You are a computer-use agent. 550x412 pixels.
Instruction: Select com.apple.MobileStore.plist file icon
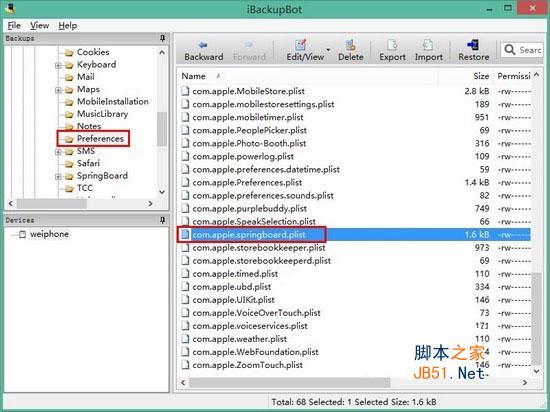pos(185,91)
